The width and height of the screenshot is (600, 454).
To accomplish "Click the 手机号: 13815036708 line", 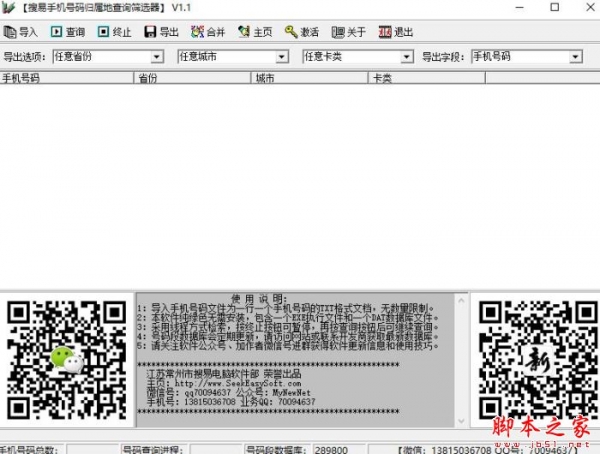I will [x=191, y=402].
